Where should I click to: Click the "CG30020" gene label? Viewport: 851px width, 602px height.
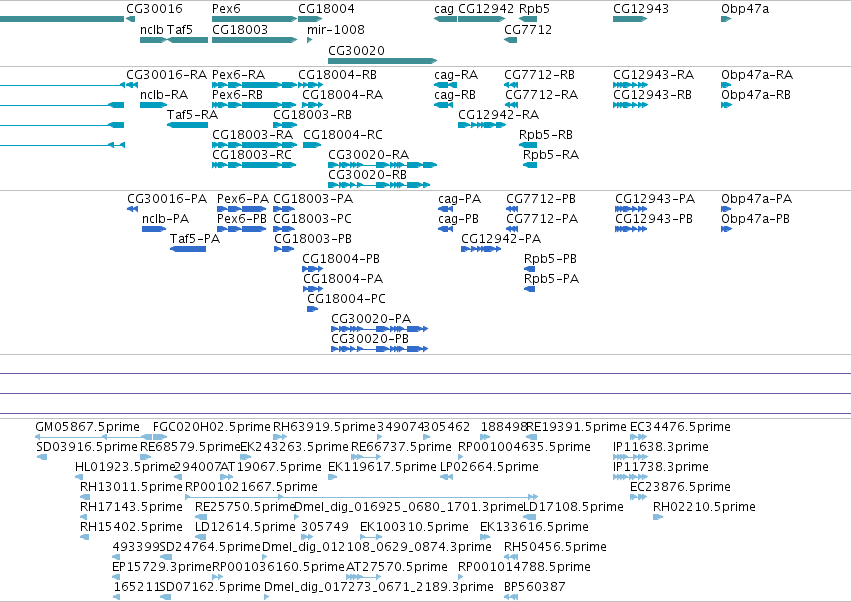[x=357, y=50]
